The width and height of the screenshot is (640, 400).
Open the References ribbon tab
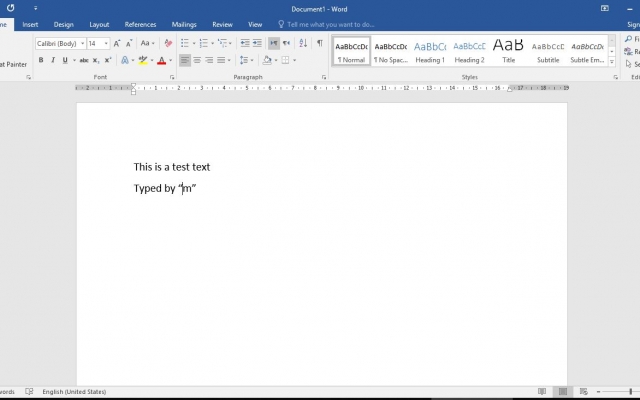(140, 24)
